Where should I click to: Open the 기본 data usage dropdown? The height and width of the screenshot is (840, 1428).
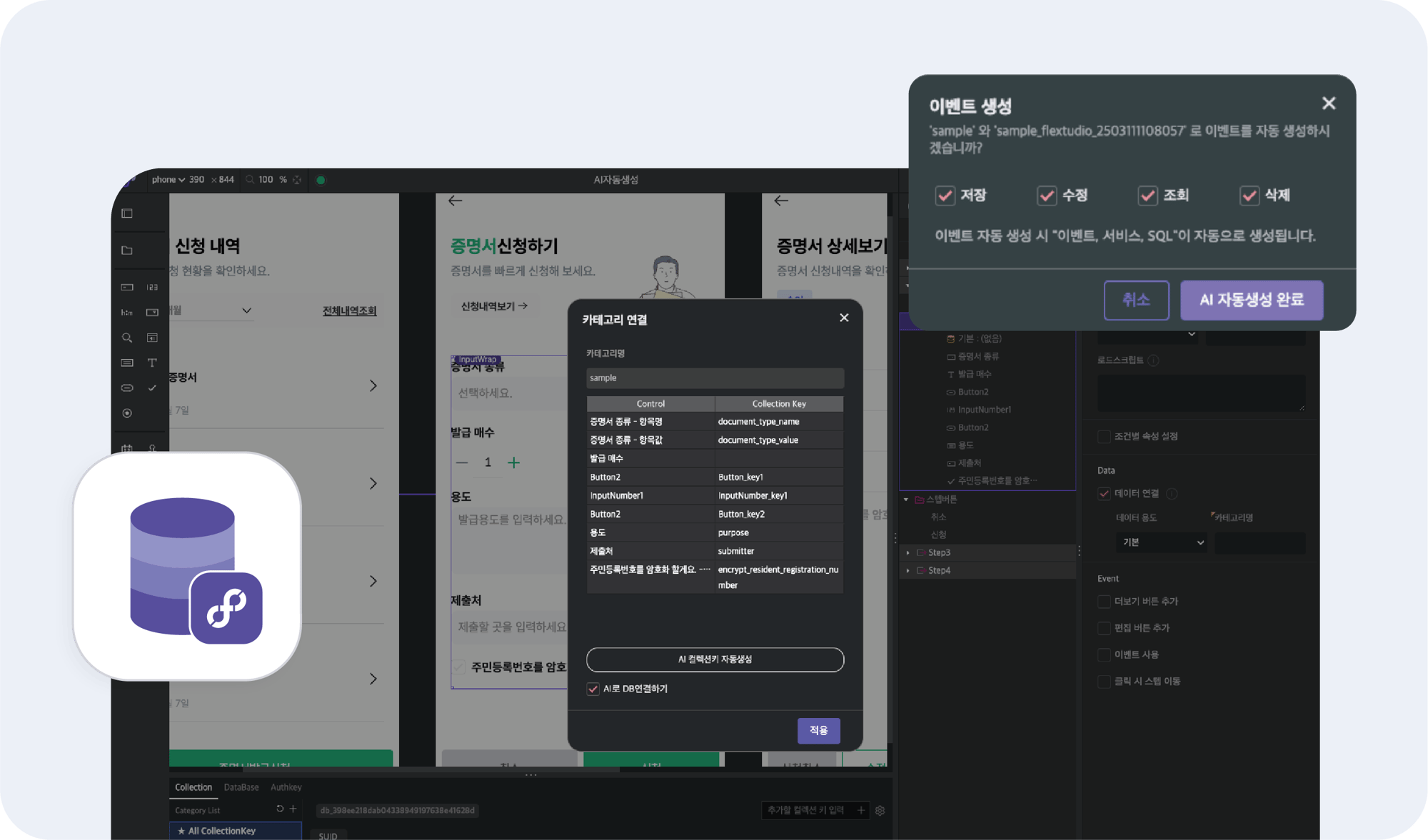1161,542
